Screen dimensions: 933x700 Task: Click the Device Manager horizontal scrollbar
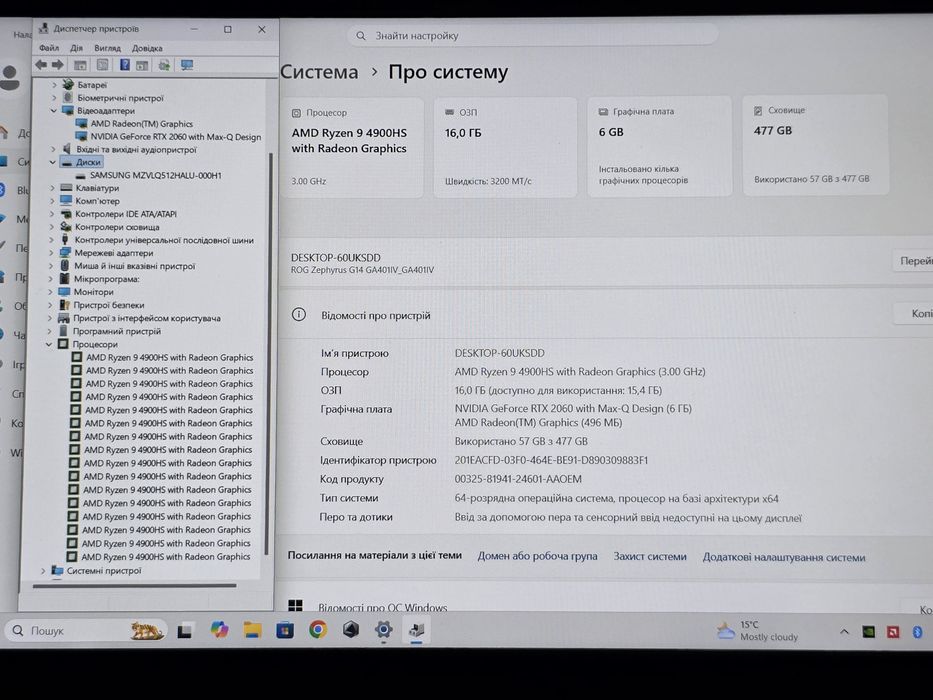pyautogui.click(x=134, y=586)
